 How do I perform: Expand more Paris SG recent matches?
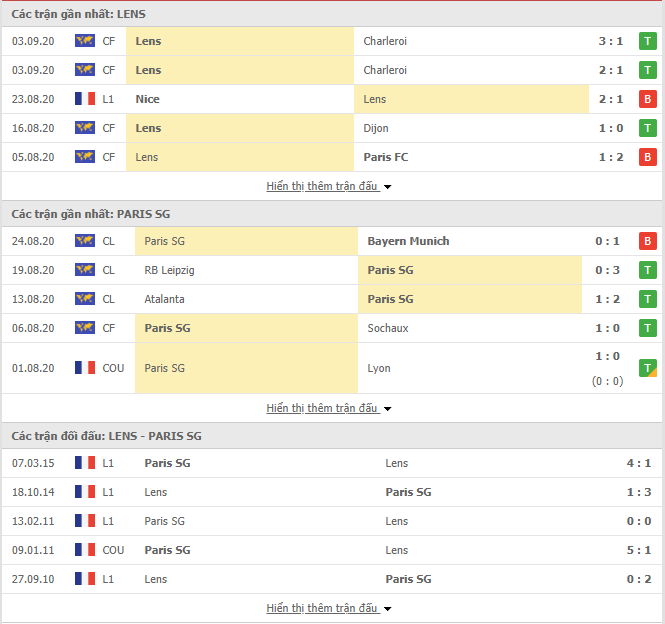coord(328,409)
